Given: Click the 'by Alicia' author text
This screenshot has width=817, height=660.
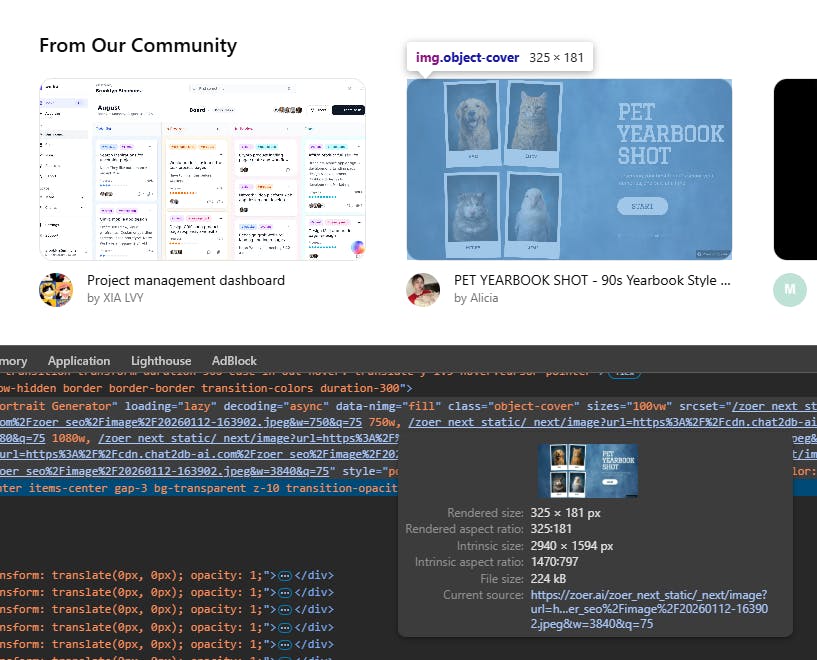Looking at the screenshot, I should 476,298.
